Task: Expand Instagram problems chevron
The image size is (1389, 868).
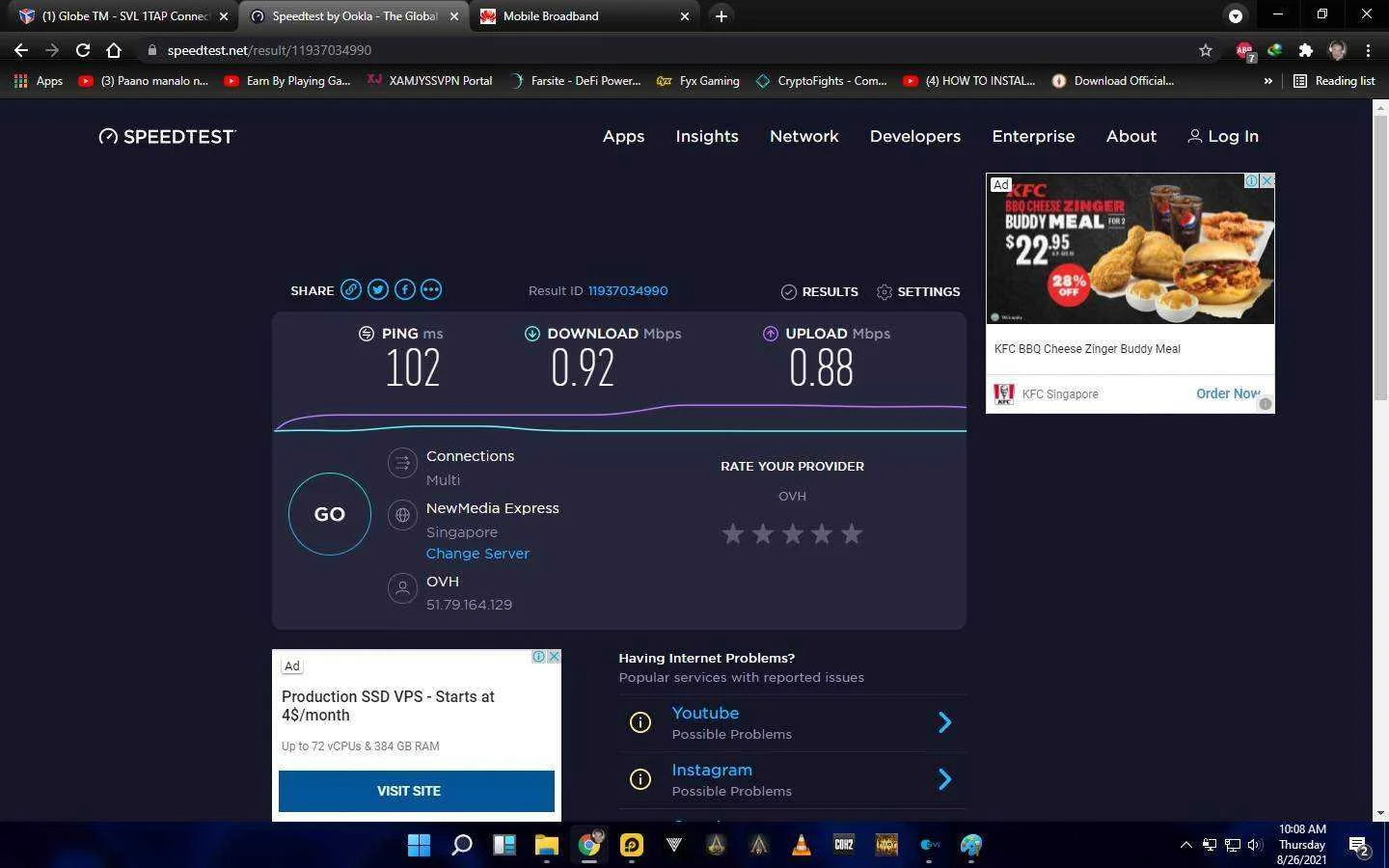Action: tap(945, 779)
